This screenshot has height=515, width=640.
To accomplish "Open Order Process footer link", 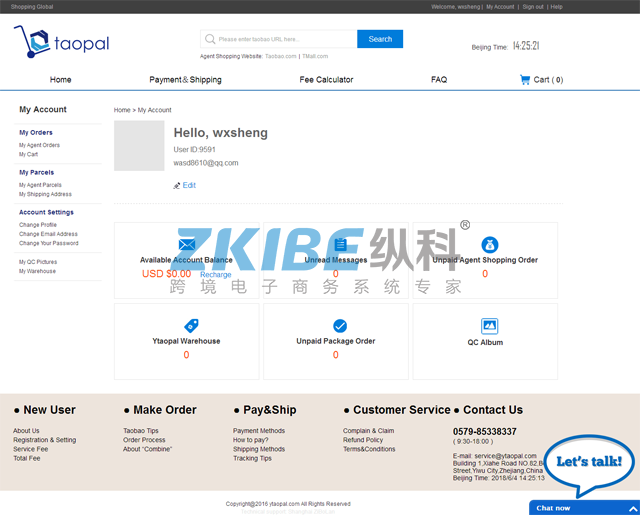I will [x=144, y=440].
